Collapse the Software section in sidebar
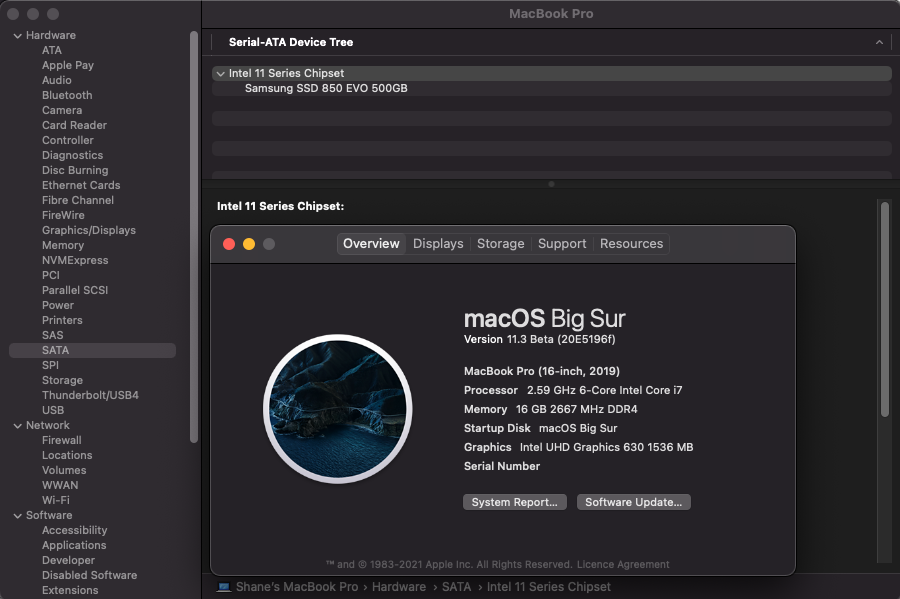 [x=17, y=516]
